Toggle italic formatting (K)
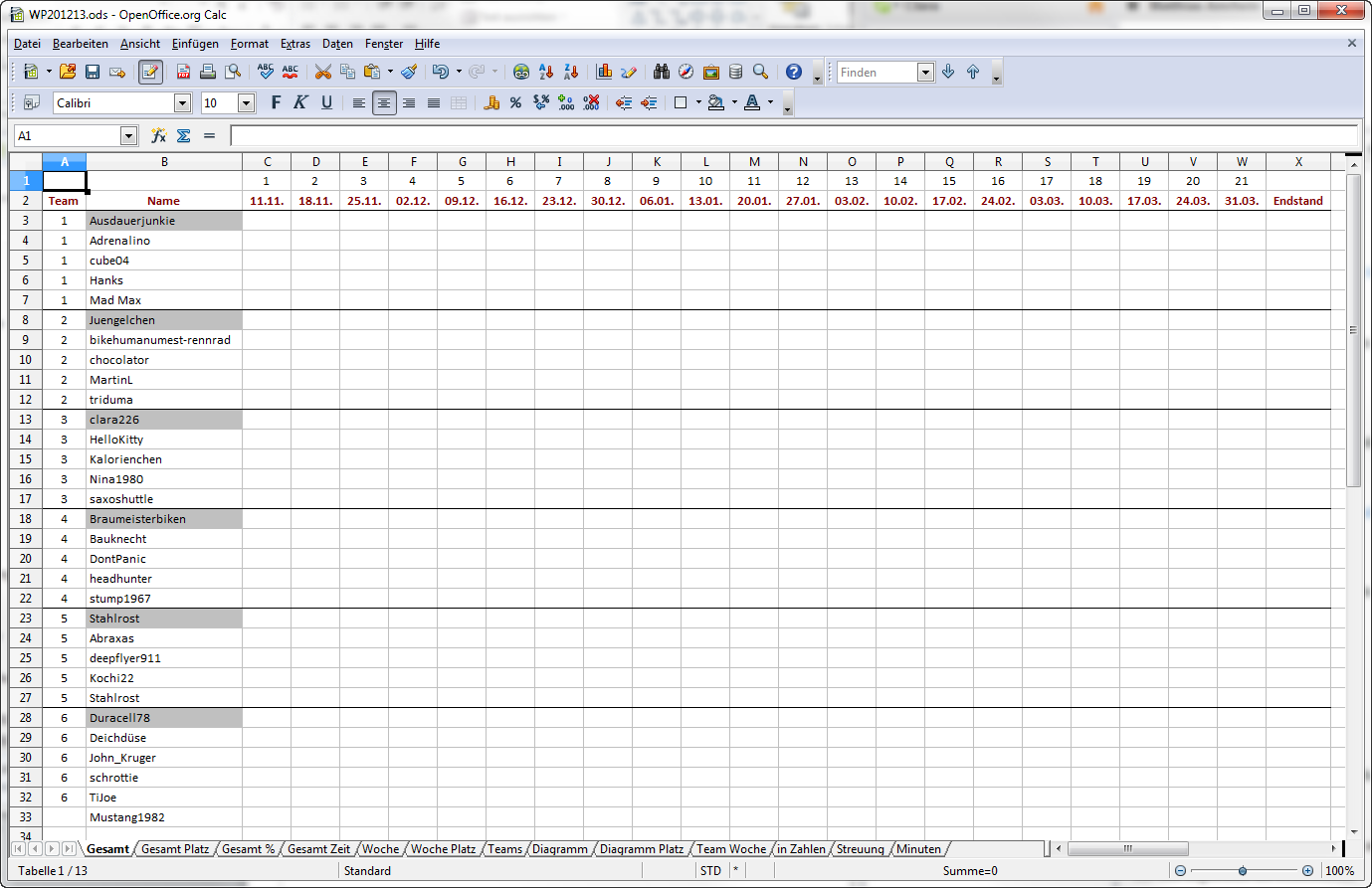The image size is (1372, 888). (300, 102)
